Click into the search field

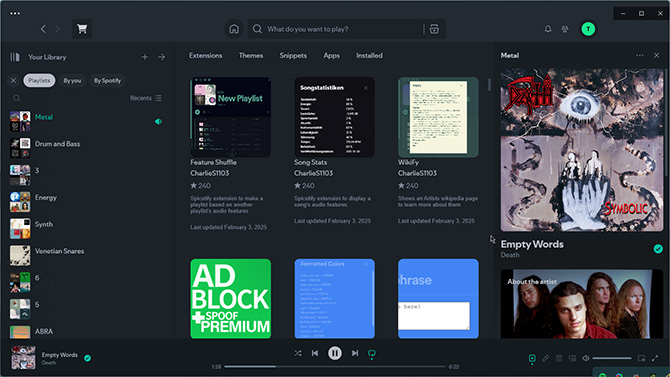[x=342, y=29]
